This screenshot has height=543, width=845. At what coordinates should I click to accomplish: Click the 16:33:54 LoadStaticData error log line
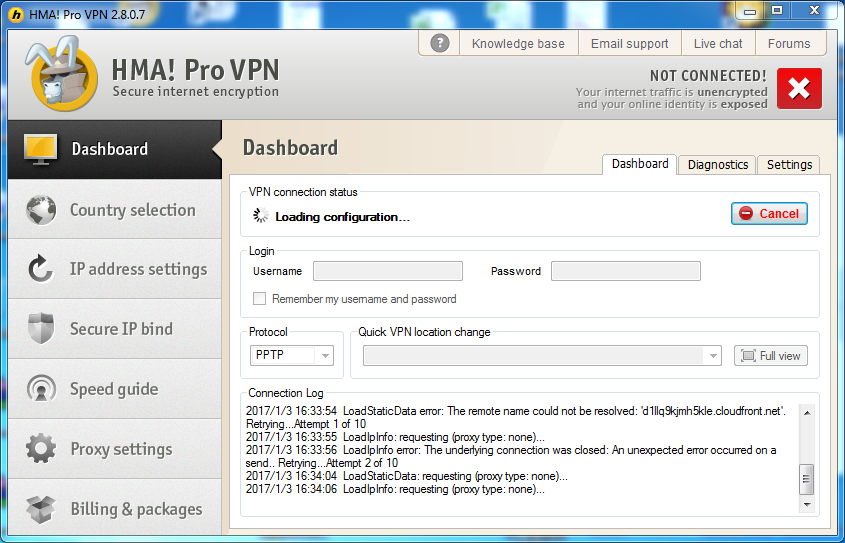click(516, 417)
